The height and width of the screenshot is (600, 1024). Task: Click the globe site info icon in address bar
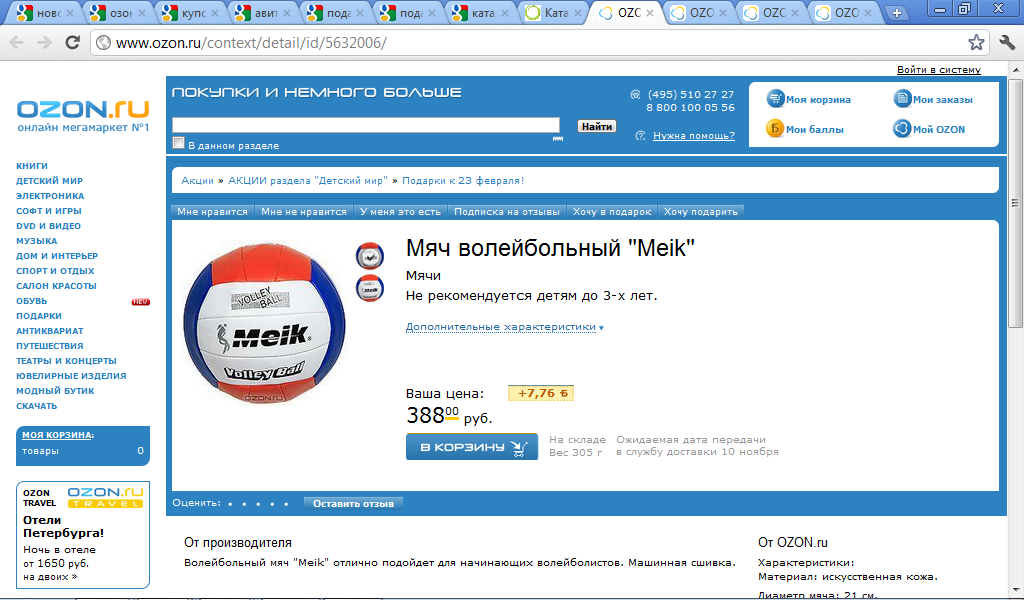click(103, 43)
